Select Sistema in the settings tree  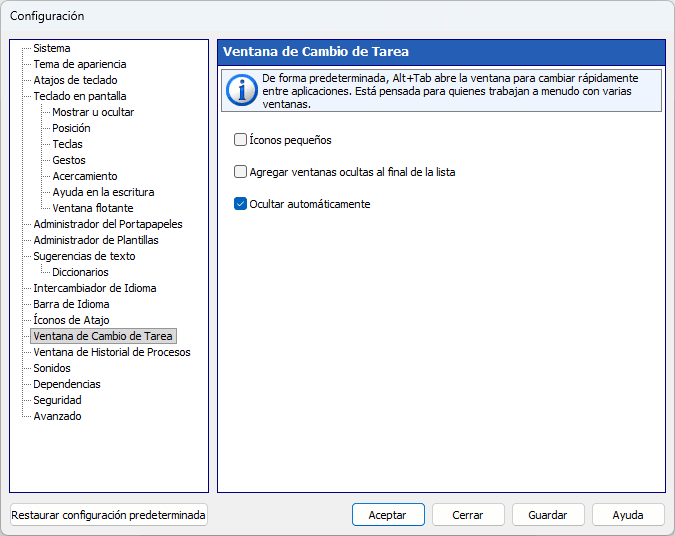[52, 48]
